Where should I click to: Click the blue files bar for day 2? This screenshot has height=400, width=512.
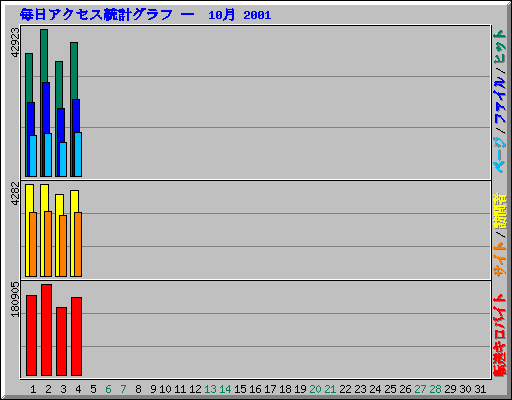pyautogui.click(x=46, y=107)
